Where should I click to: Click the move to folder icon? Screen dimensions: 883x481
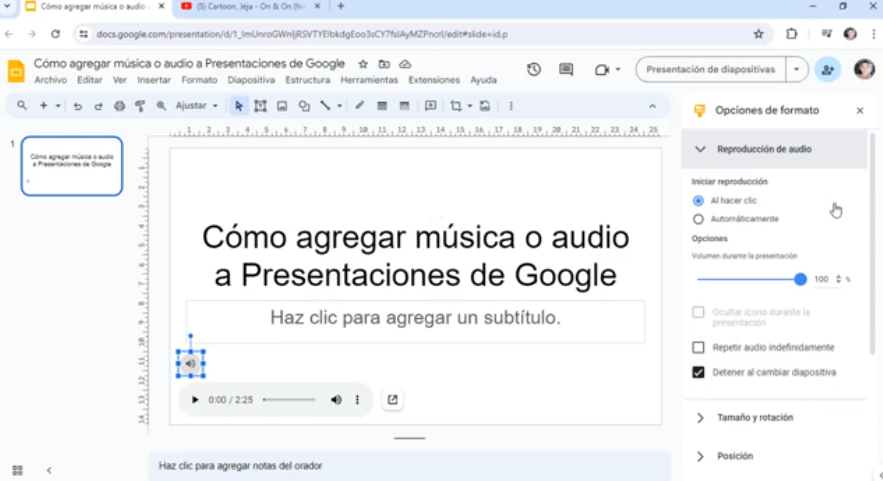pyautogui.click(x=384, y=64)
